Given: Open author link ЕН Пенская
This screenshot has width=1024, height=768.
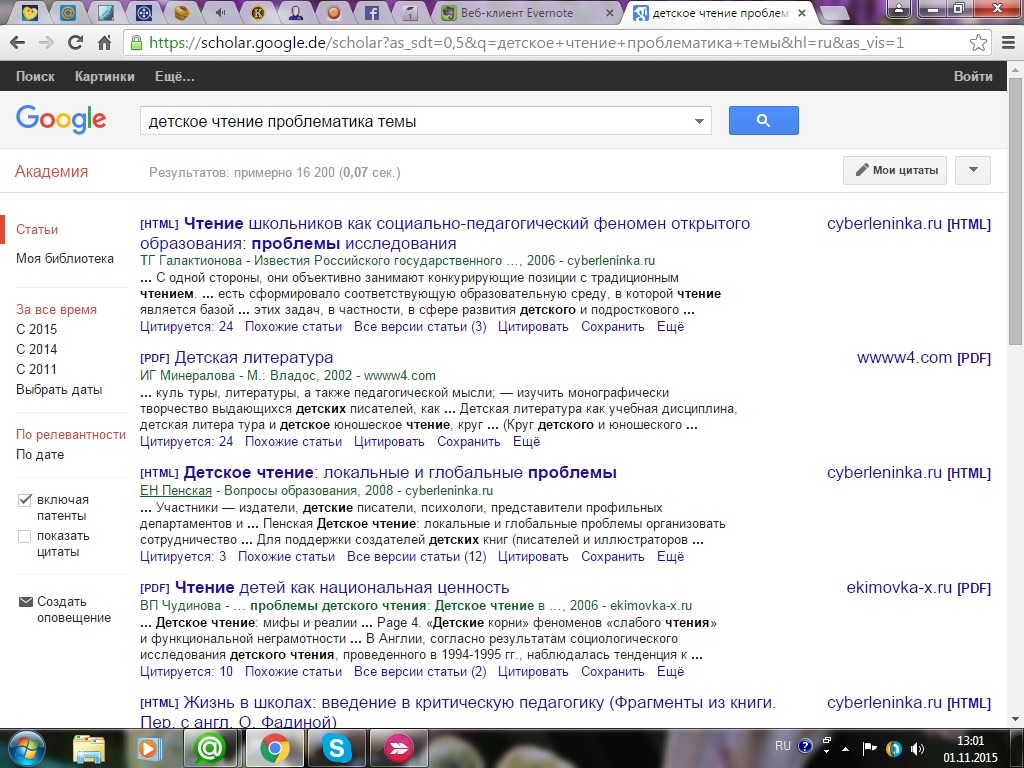Looking at the screenshot, I should click(176, 490).
